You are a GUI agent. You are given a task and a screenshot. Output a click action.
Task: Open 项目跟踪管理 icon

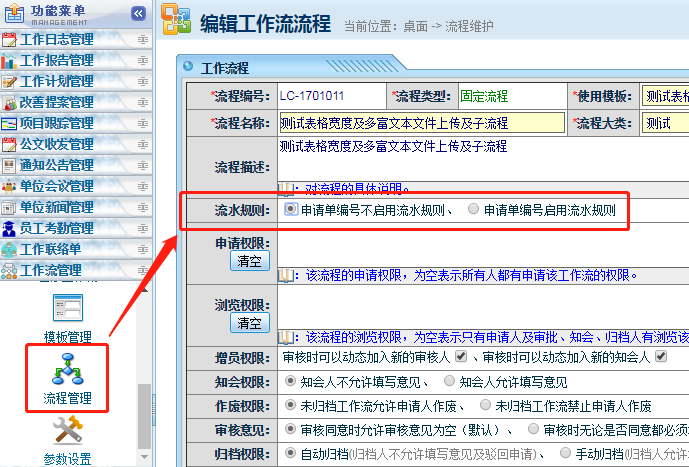pos(9,124)
